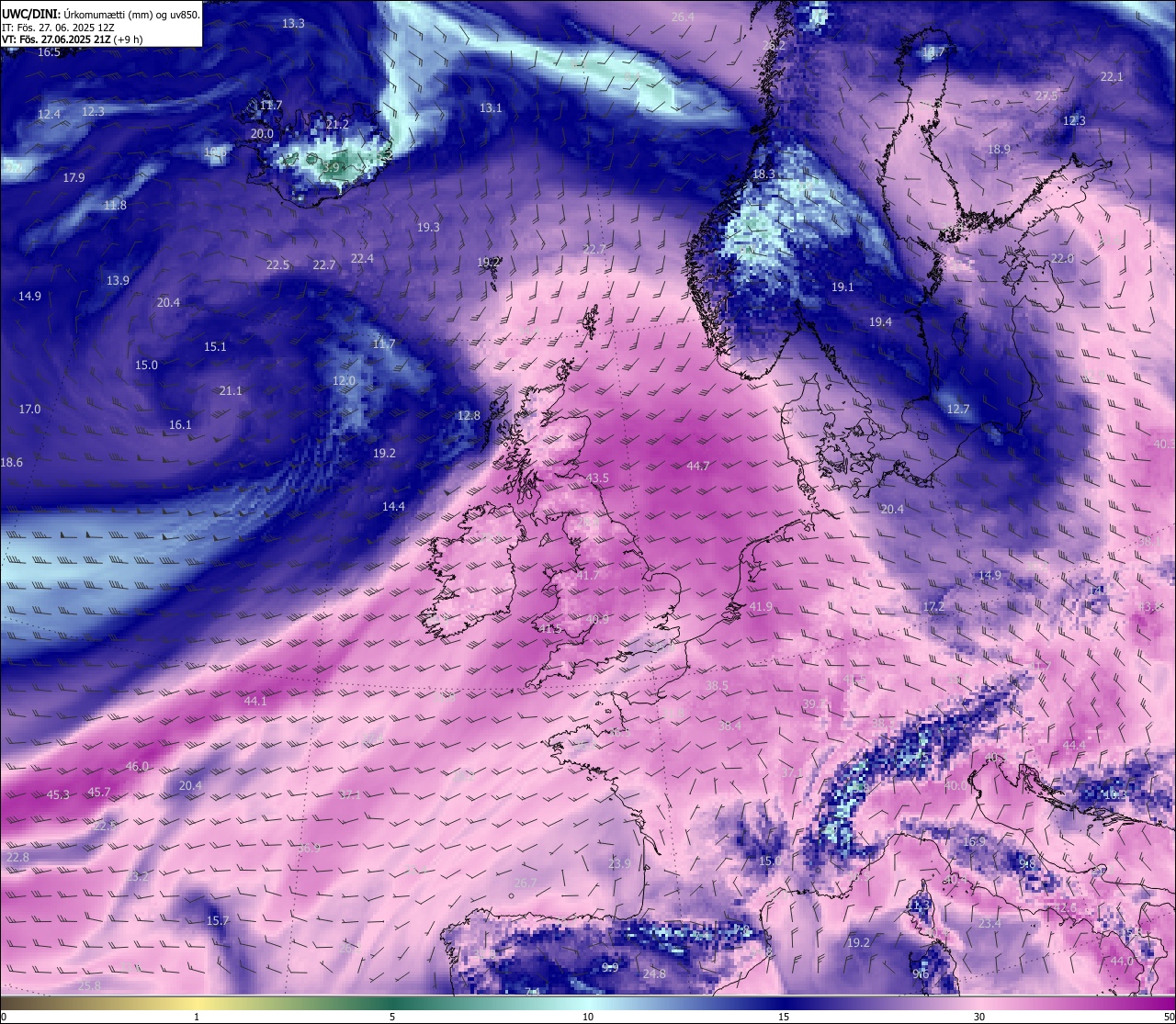
Task: Click the 12.8 value label
Action: click(x=469, y=416)
